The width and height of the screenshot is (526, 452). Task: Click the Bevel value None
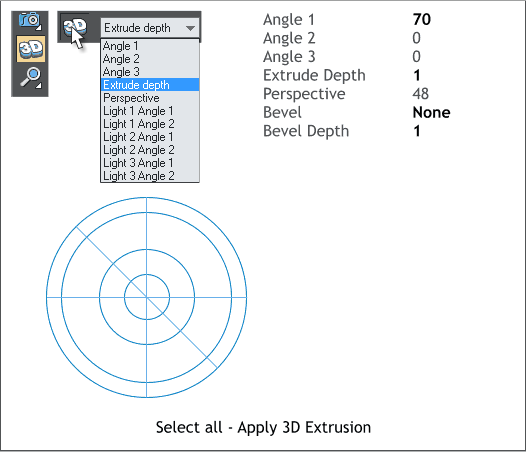[431, 112]
